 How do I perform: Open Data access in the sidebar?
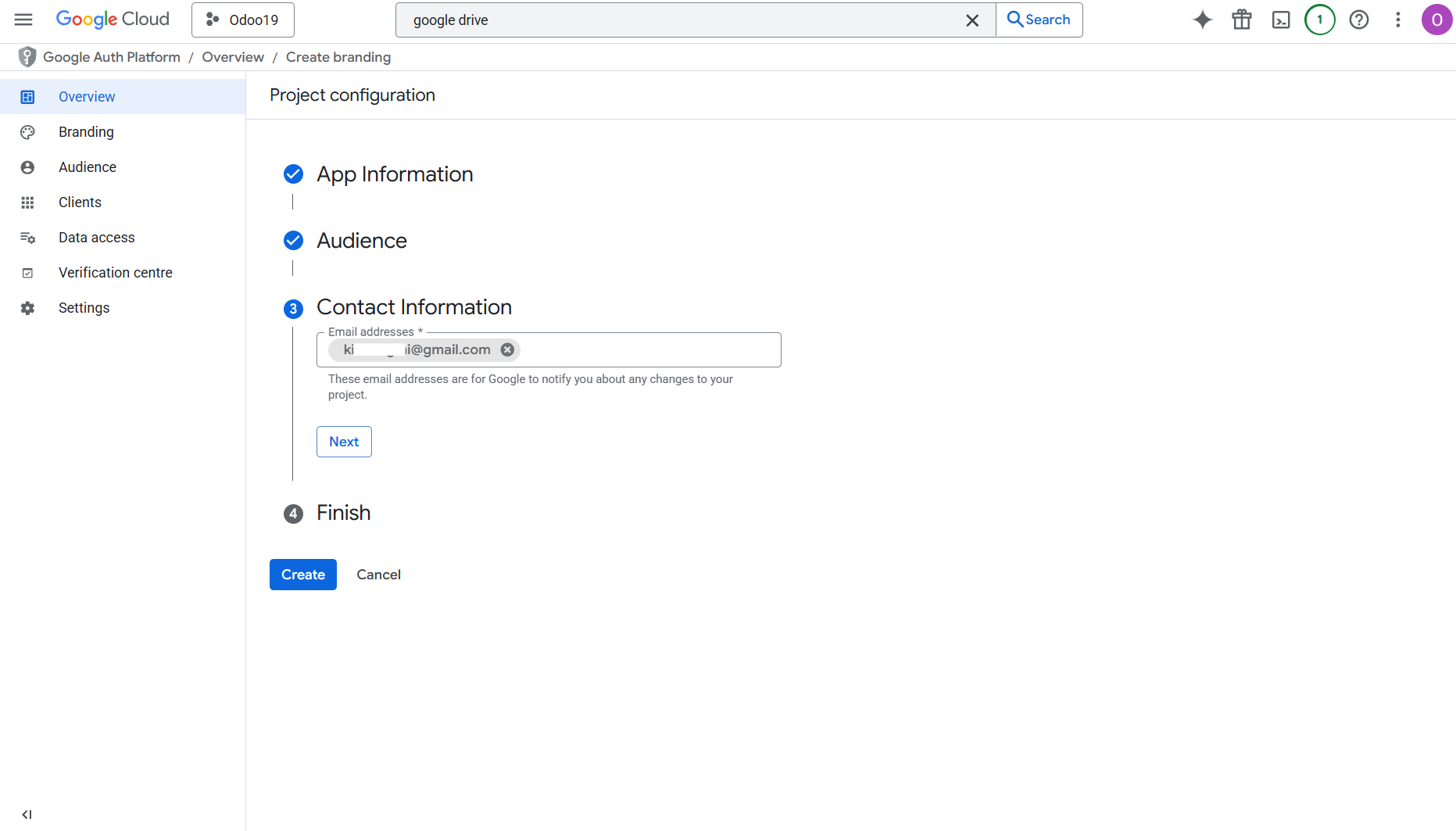coord(96,237)
